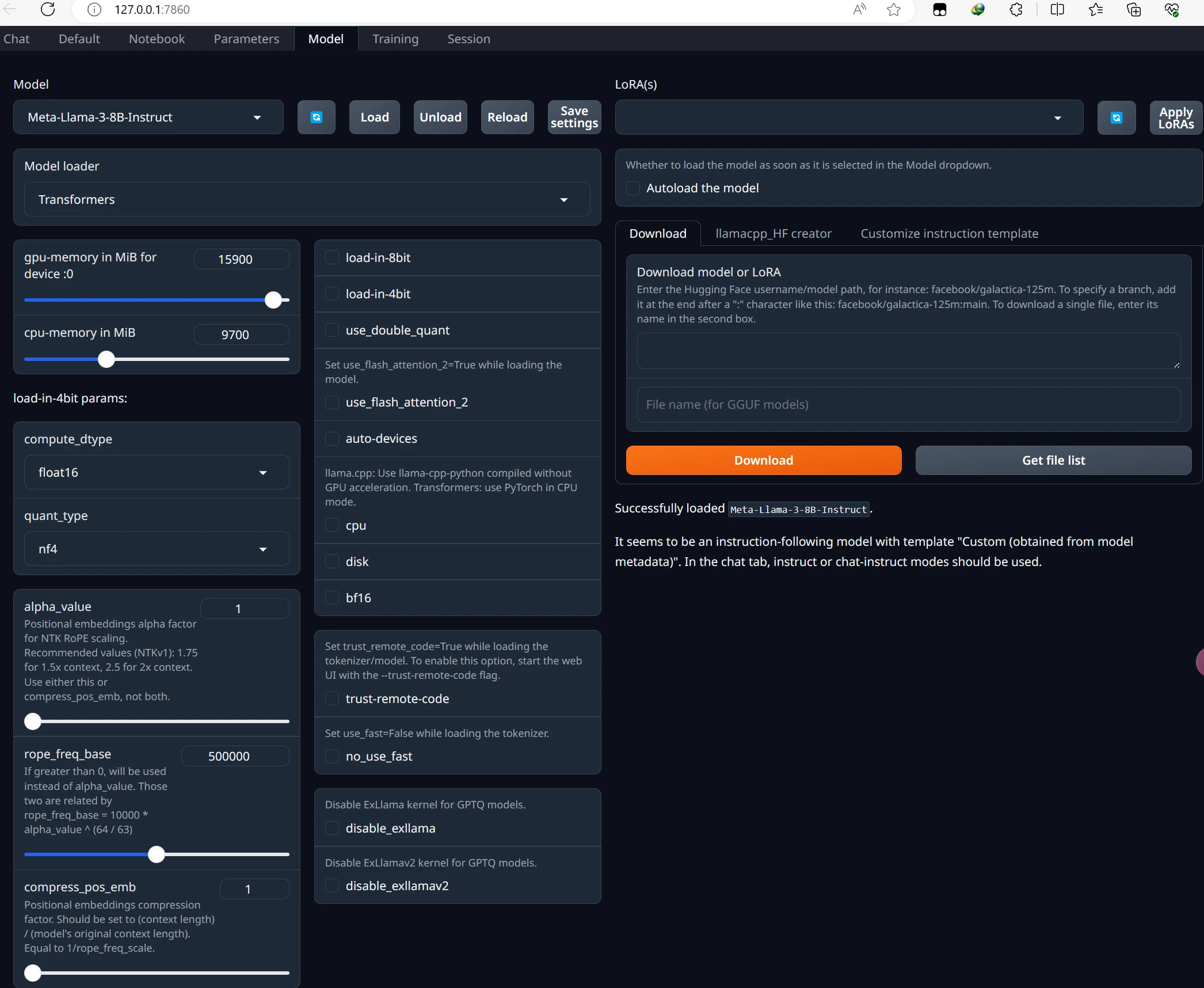Open browser extensions puzzle icon
1204x988 pixels.
(x=1016, y=9)
